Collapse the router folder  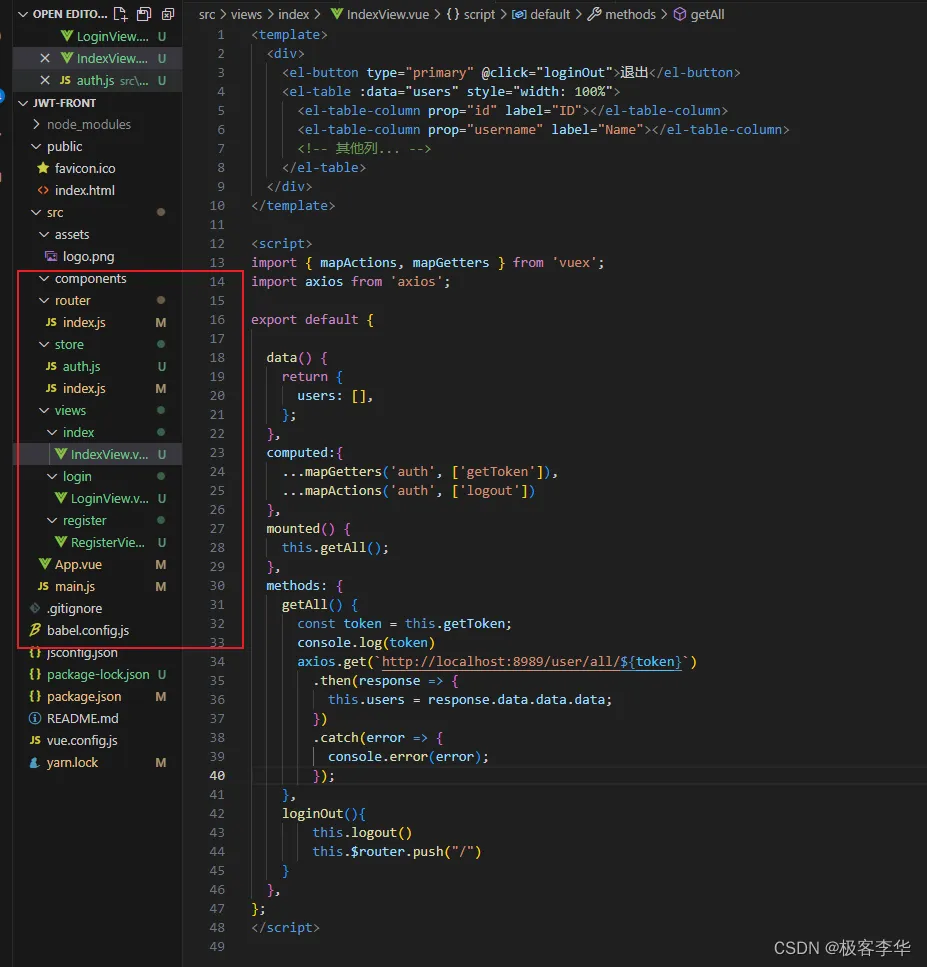click(44, 300)
